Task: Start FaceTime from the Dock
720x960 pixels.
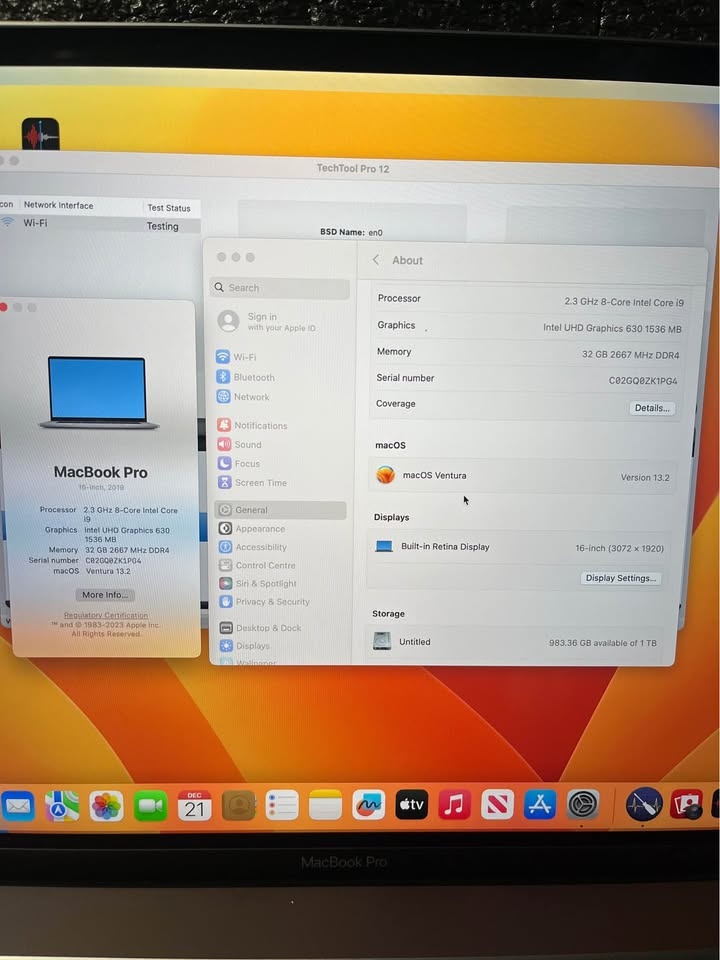Action: point(151,806)
